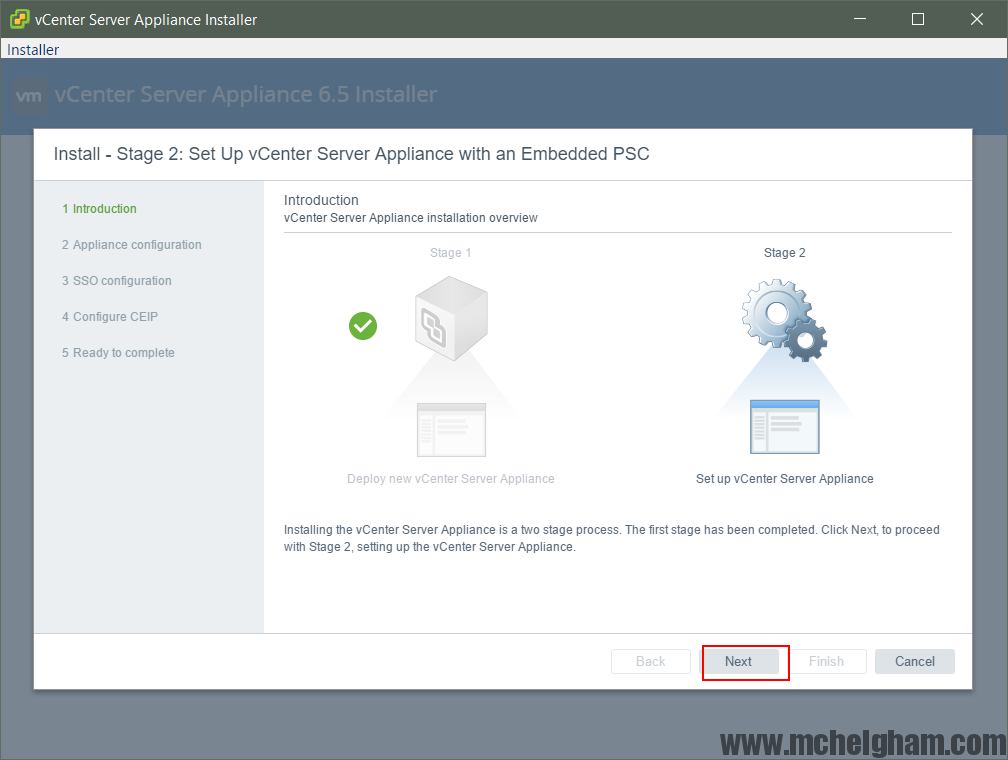Image resolution: width=1008 pixels, height=760 pixels.
Task: Select step 5 Ready to complete
Action: 118,353
